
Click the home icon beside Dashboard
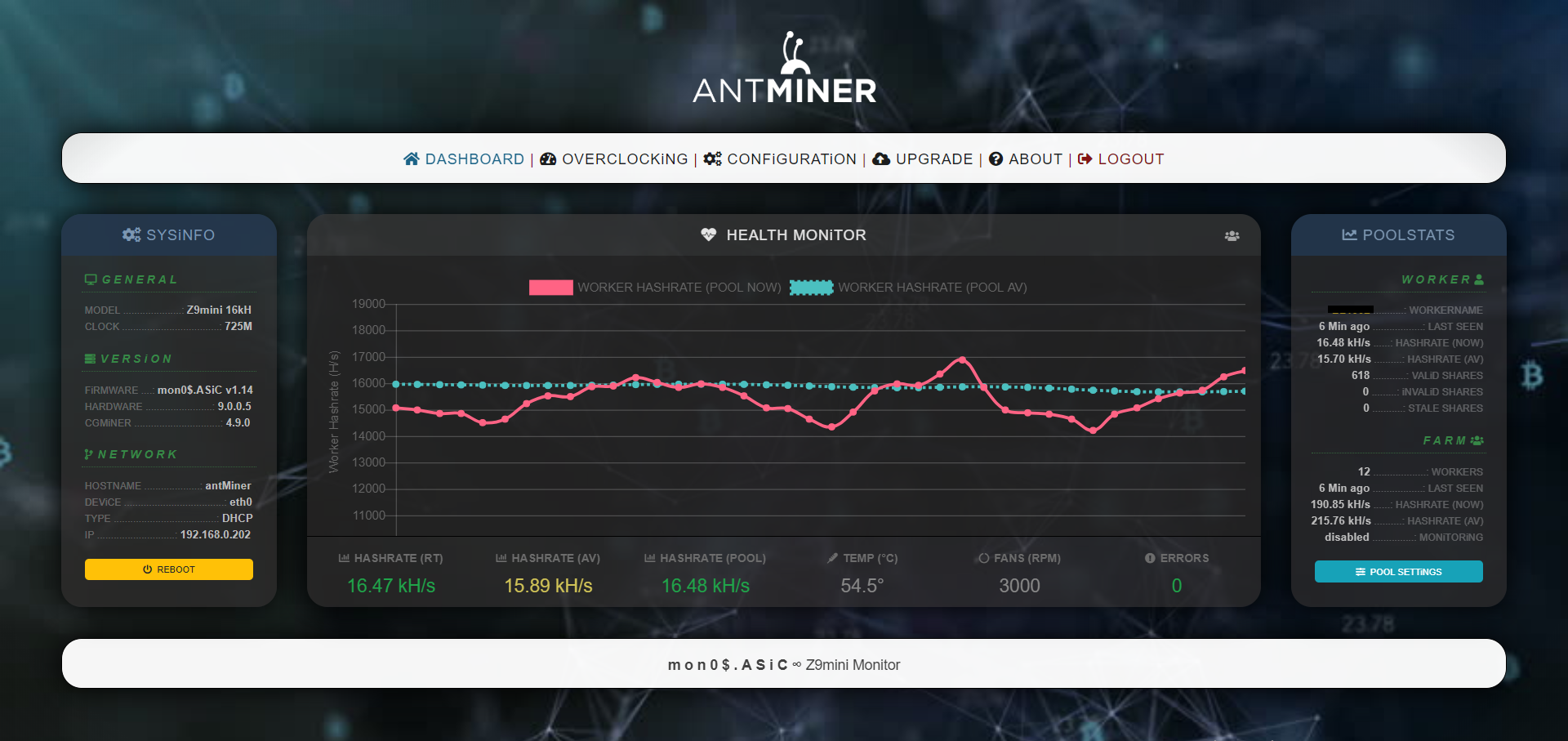[x=412, y=158]
